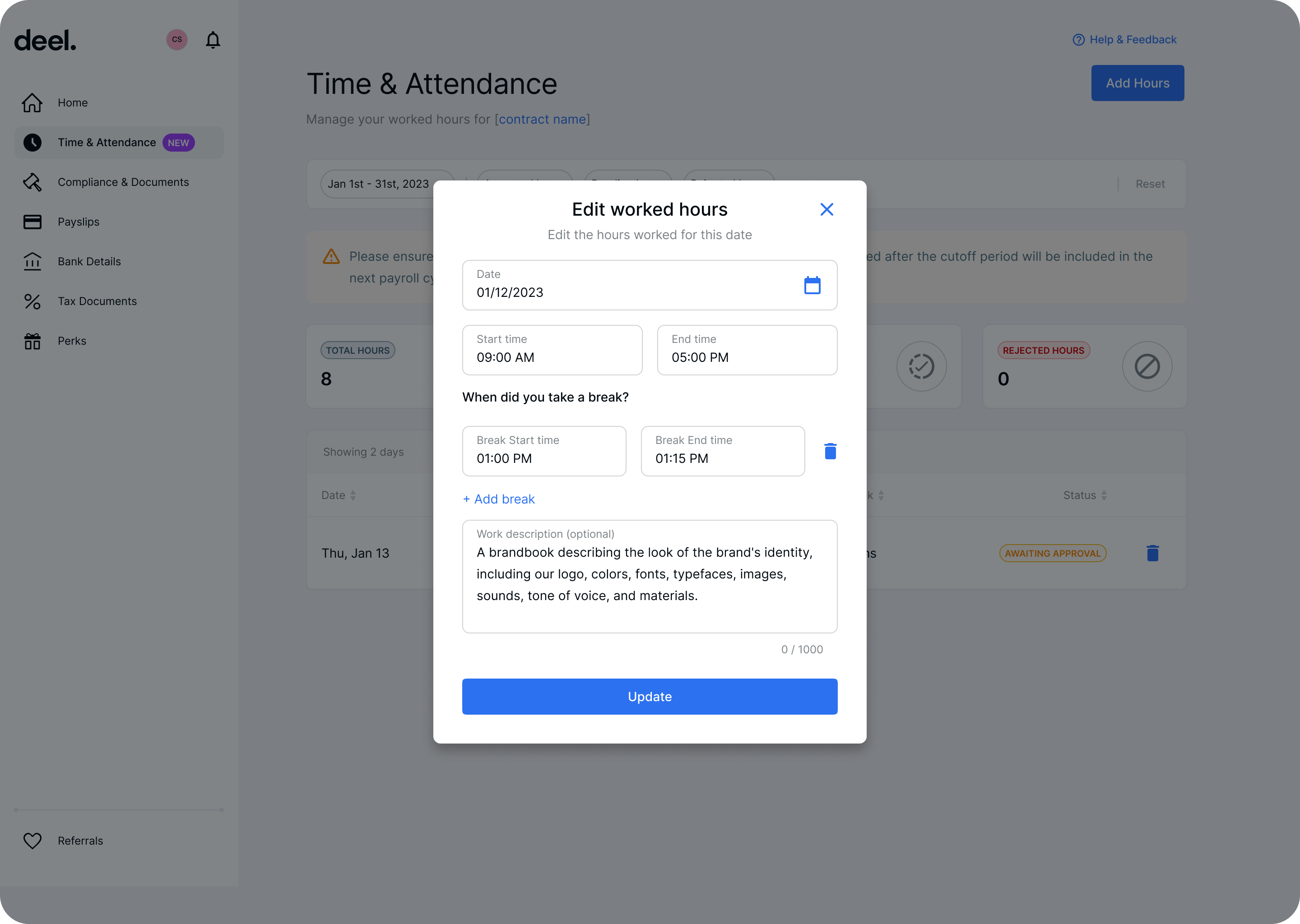
Task: Open Compliance & Documents in the sidebar
Action: tap(119, 182)
